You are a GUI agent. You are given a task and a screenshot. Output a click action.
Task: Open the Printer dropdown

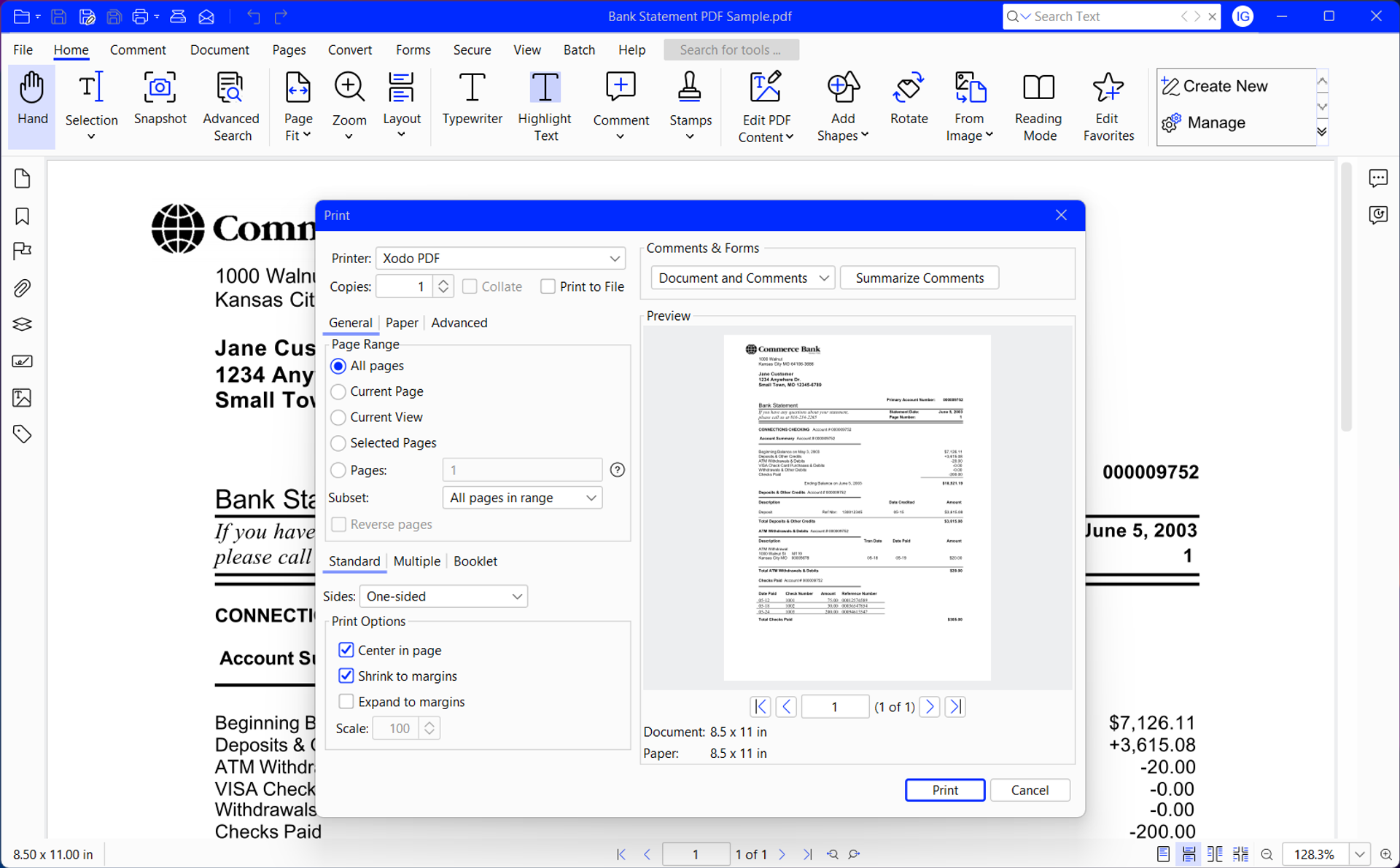click(501, 258)
